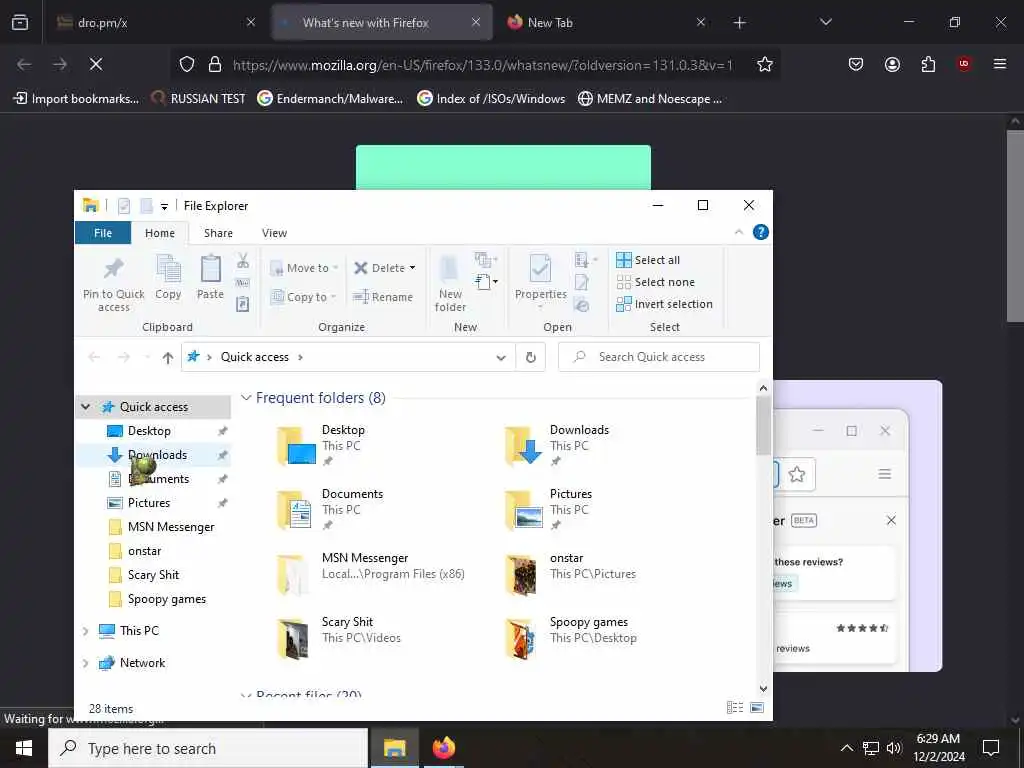Switch to details view icon in status bar

735,707
